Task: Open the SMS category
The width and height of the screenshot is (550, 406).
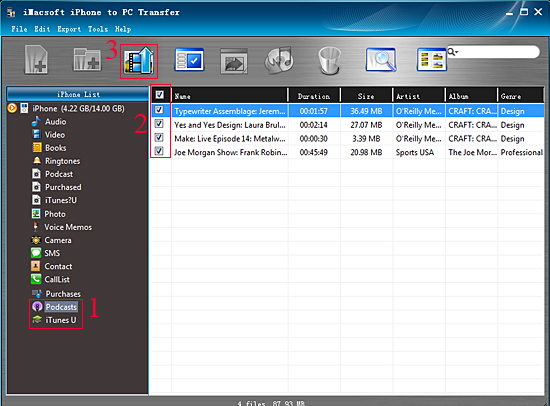Action: pos(52,253)
